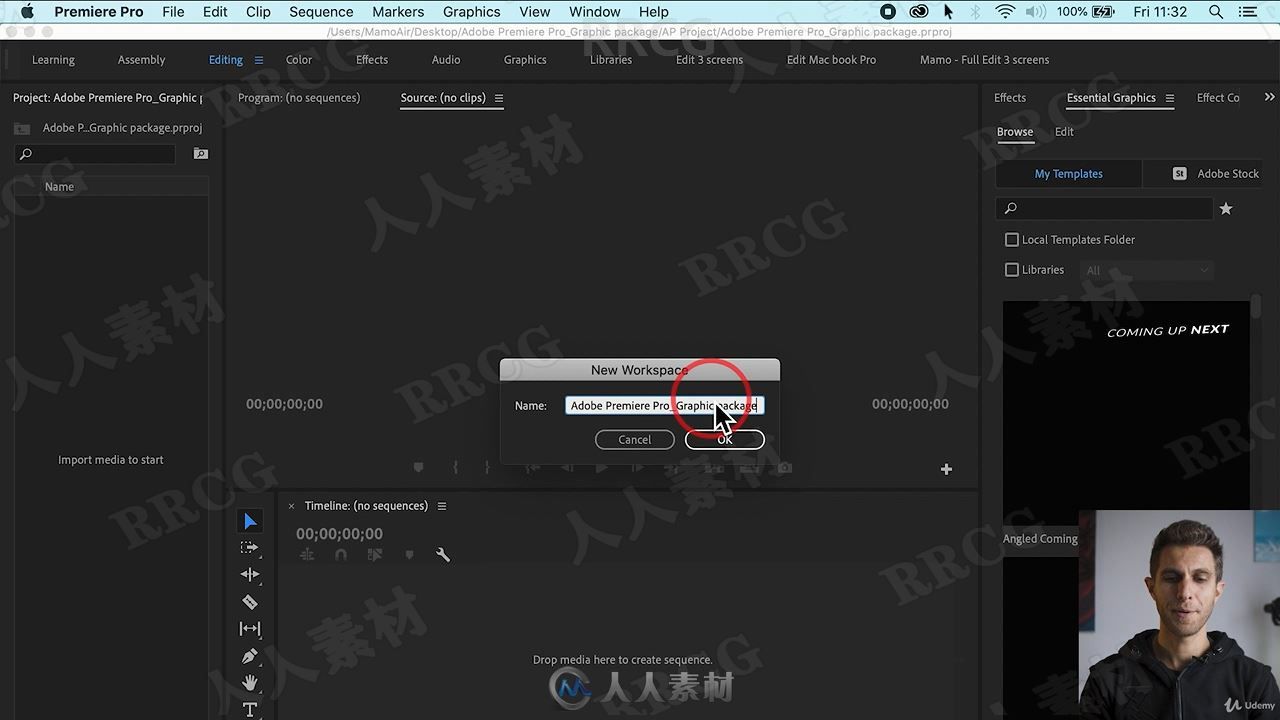Click the Essential Graphics templates scrollbar
This screenshot has width=1280, height=720.
[1256, 309]
